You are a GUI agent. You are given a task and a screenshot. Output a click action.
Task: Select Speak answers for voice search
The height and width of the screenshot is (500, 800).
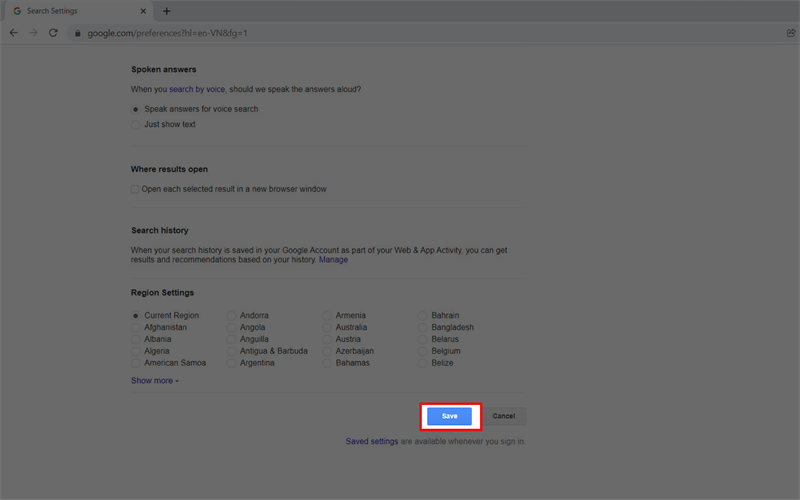[x=136, y=109]
